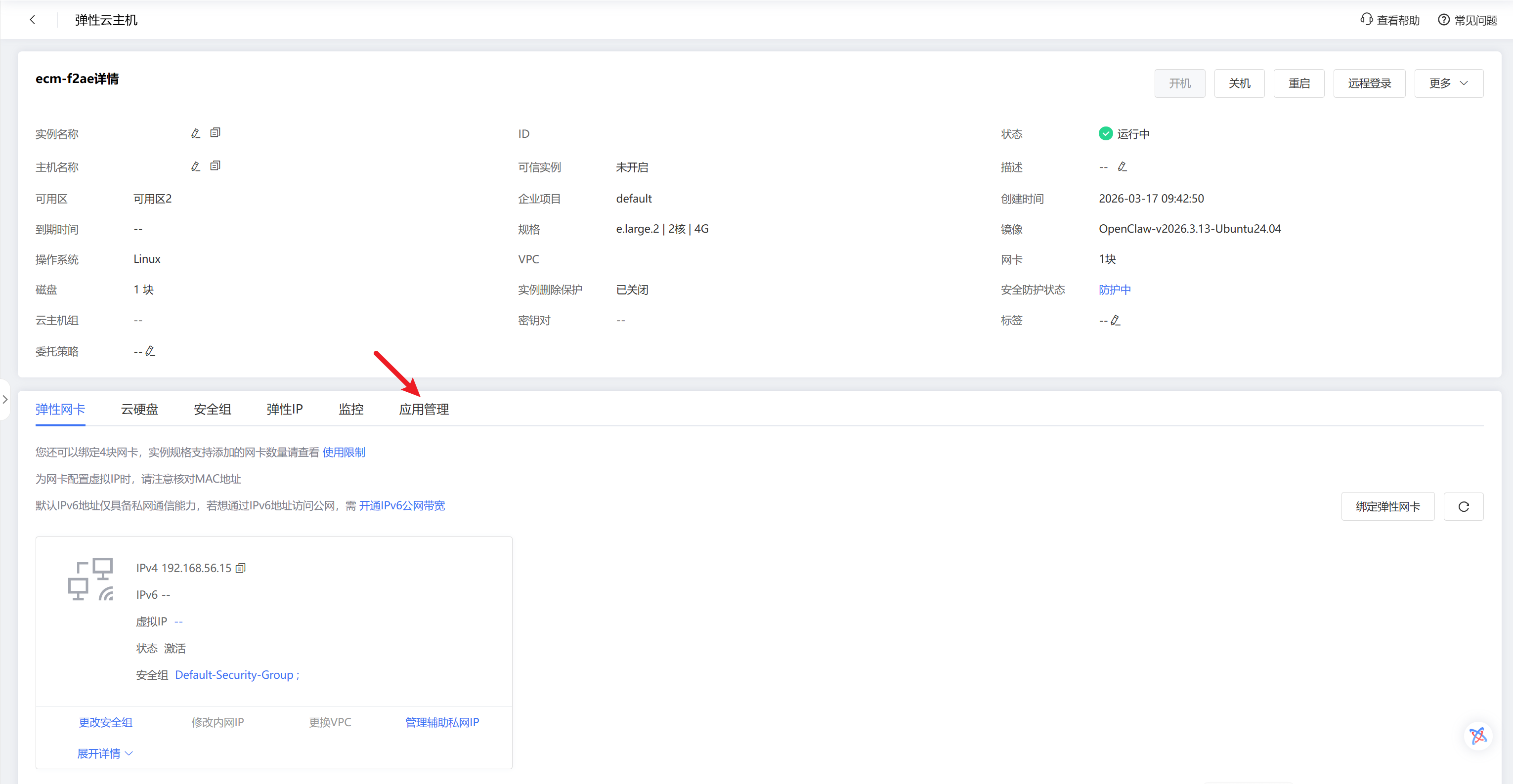Edit the description field pencil

(x=1122, y=166)
